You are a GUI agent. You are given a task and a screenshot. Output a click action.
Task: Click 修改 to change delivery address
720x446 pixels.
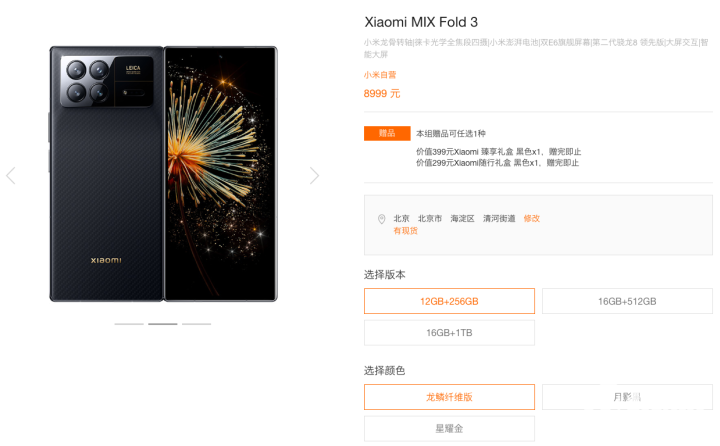click(x=532, y=219)
